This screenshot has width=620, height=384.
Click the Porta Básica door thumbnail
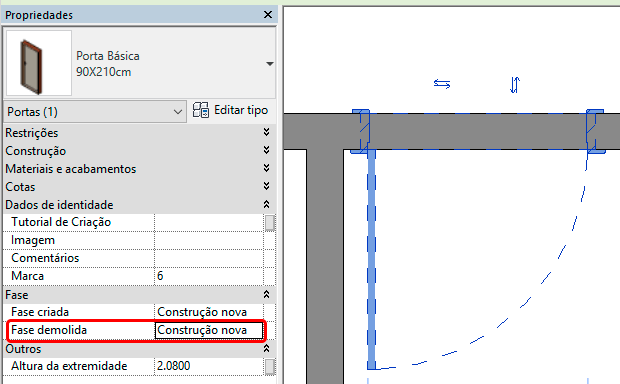[39, 63]
